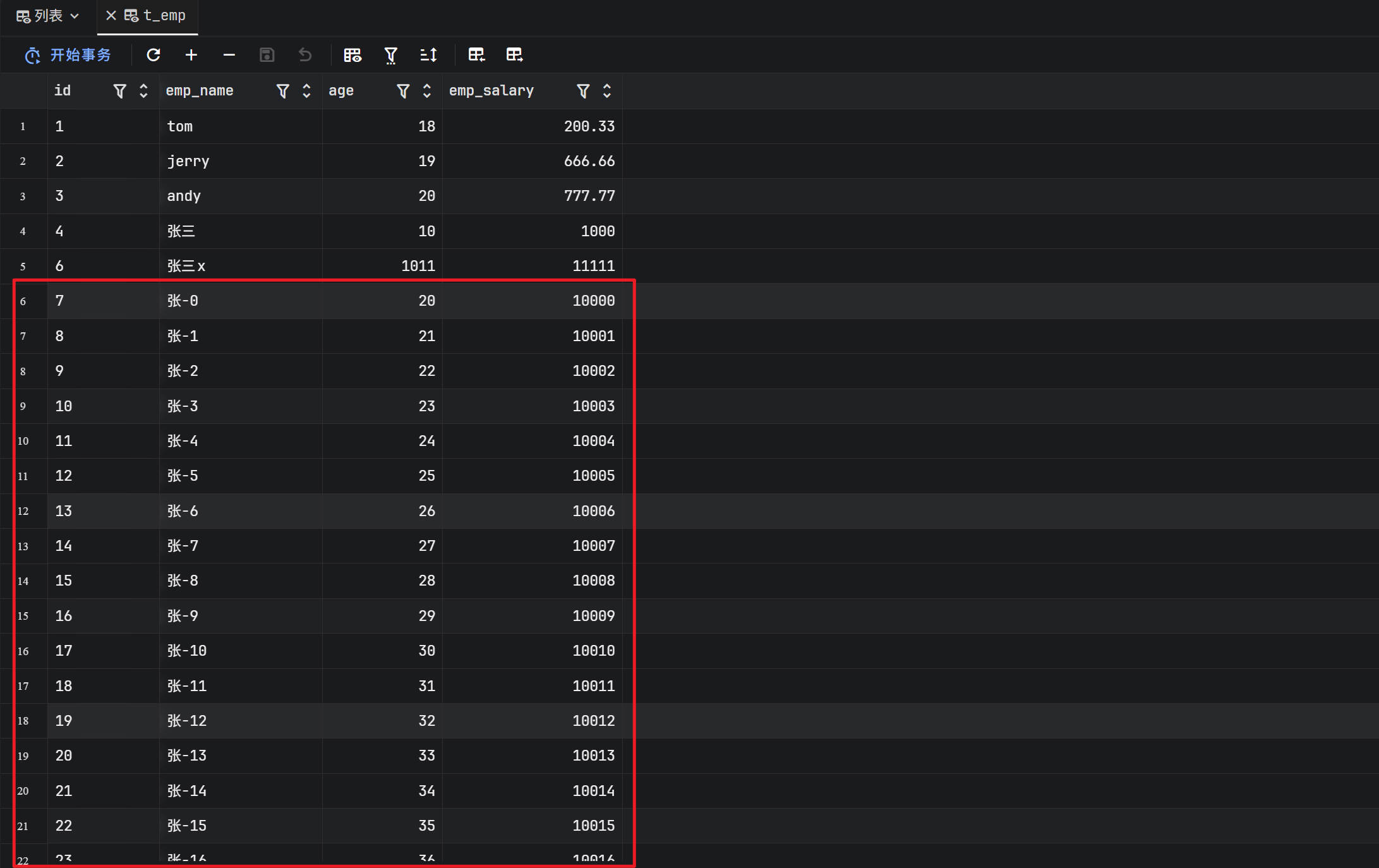Image resolution: width=1379 pixels, height=868 pixels.
Task: Toggle sorting on the emp_salary column header
Action: click(606, 91)
